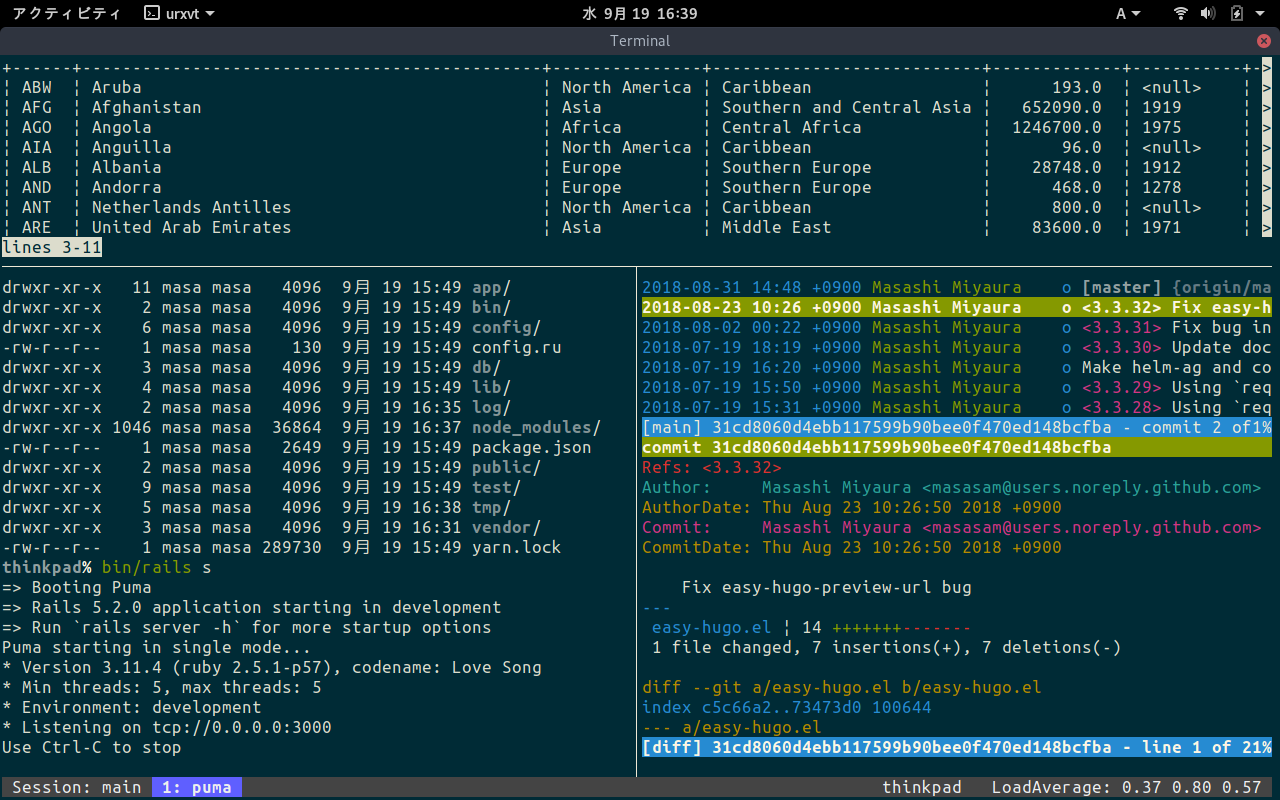Click the Middle East region cell
Viewport: 1280px width, 800px height.
pyautogui.click(x=777, y=227)
